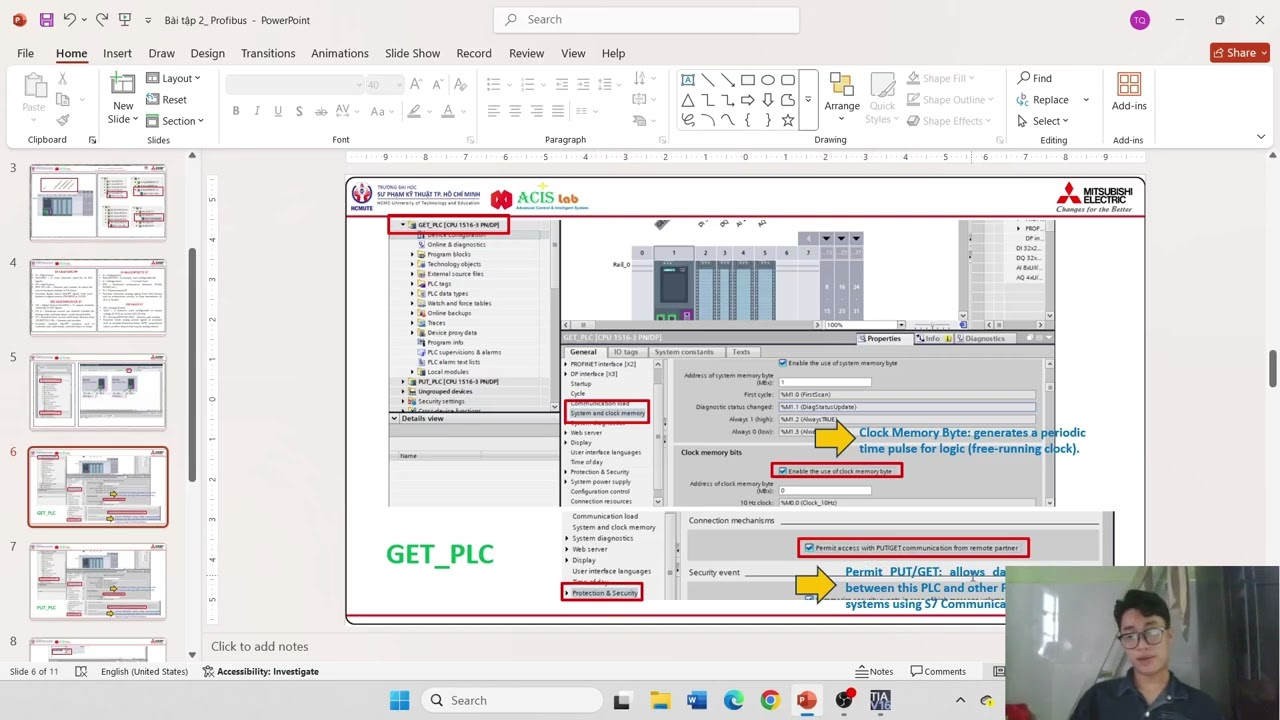The width and height of the screenshot is (1280, 720).
Task: Open the account profile TQ badge
Action: click(x=1139, y=20)
